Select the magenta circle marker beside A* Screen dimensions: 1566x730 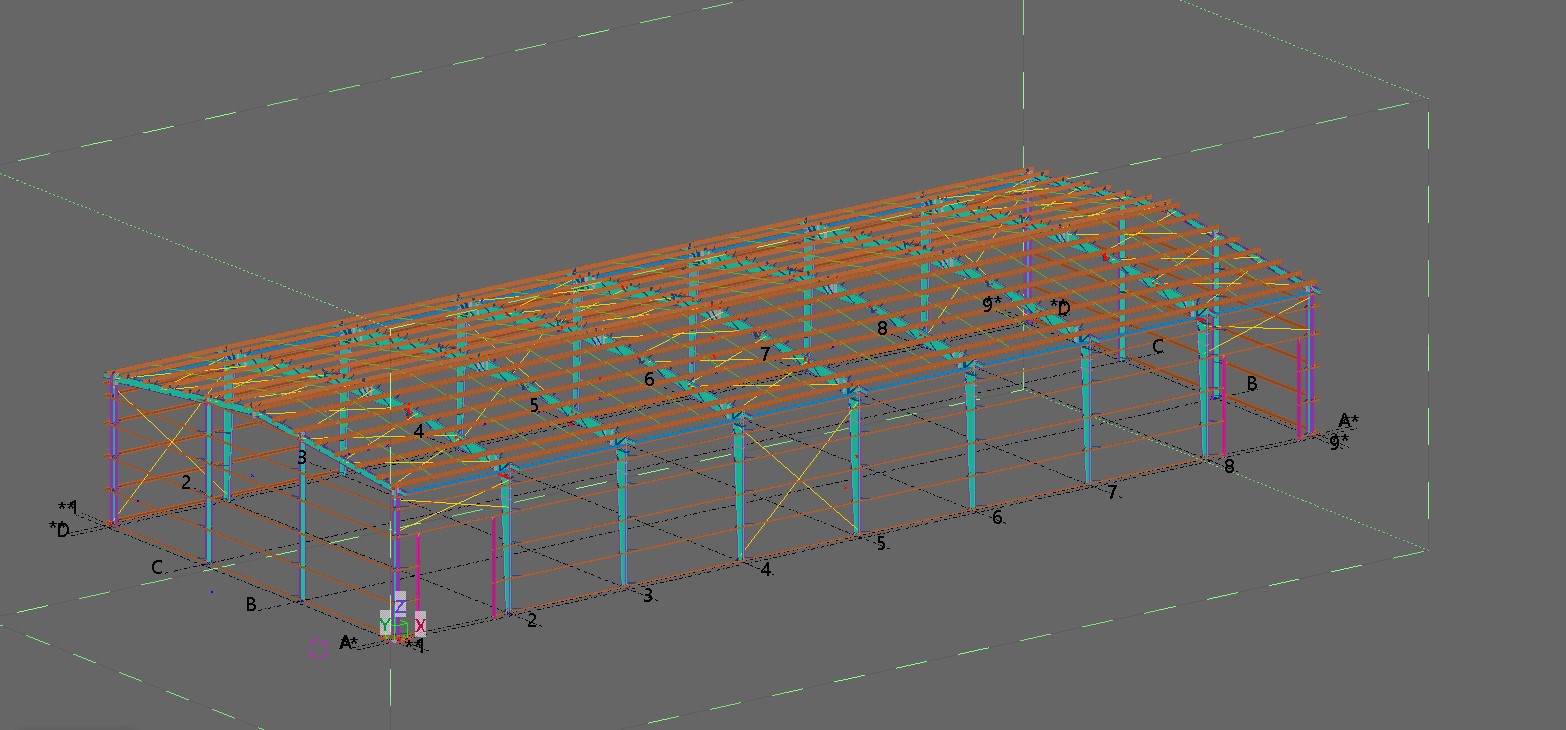[x=318, y=649]
